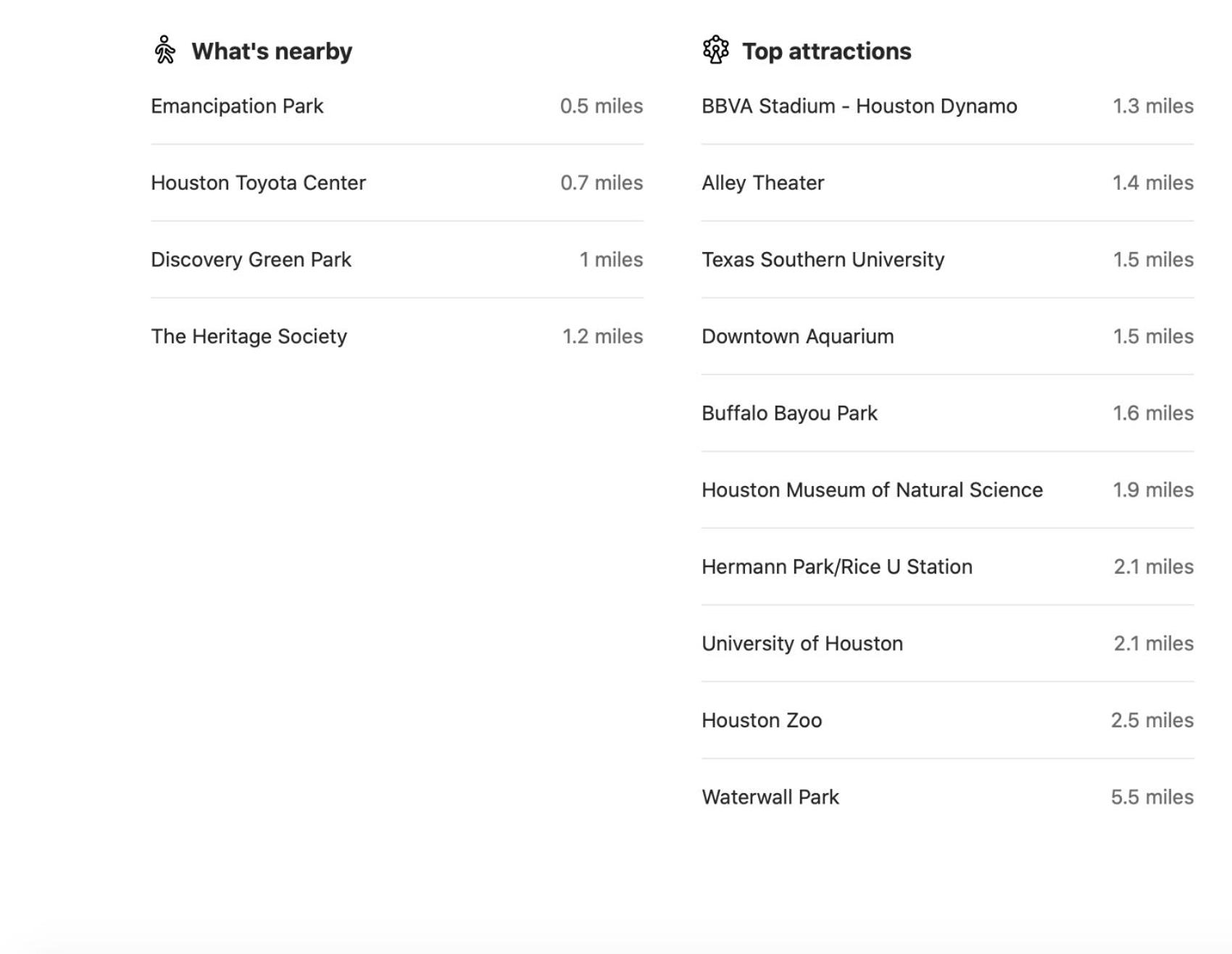This screenshot has width=1232, height=954.
Task: Click the 1.2 miles distance for Heritage Society
Action: point(603,337)
